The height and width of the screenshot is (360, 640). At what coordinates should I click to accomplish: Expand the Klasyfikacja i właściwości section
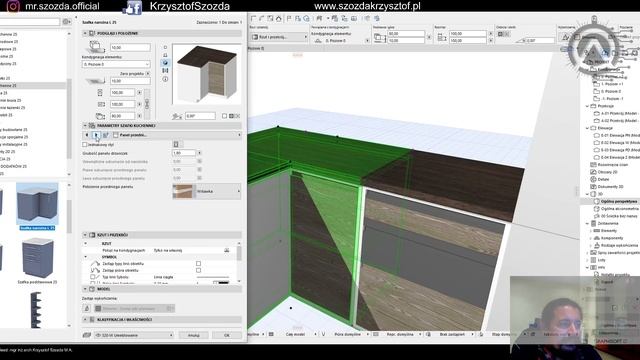(x=85, y=320)
